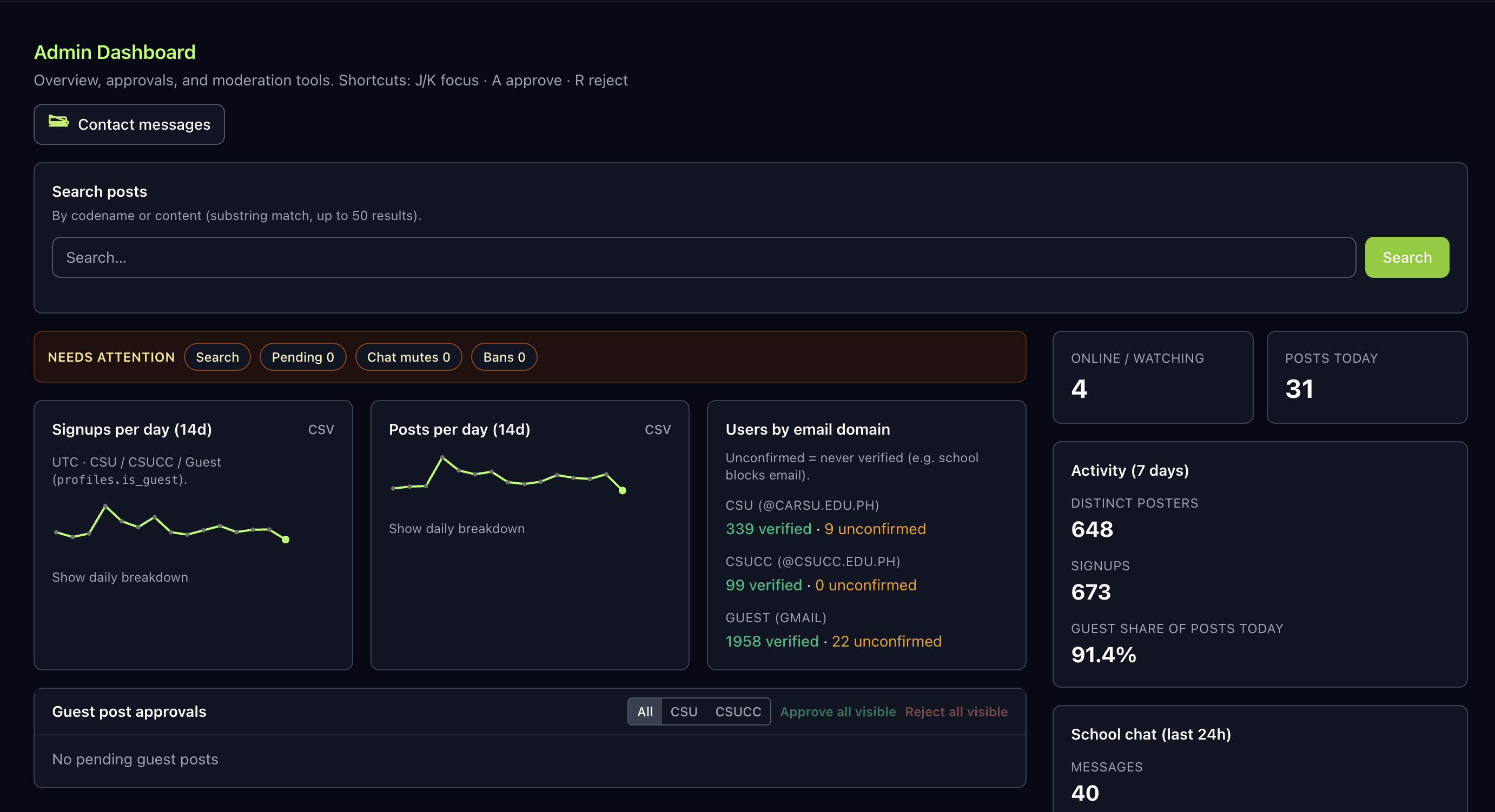Click Approve all visible

point(837,711)
